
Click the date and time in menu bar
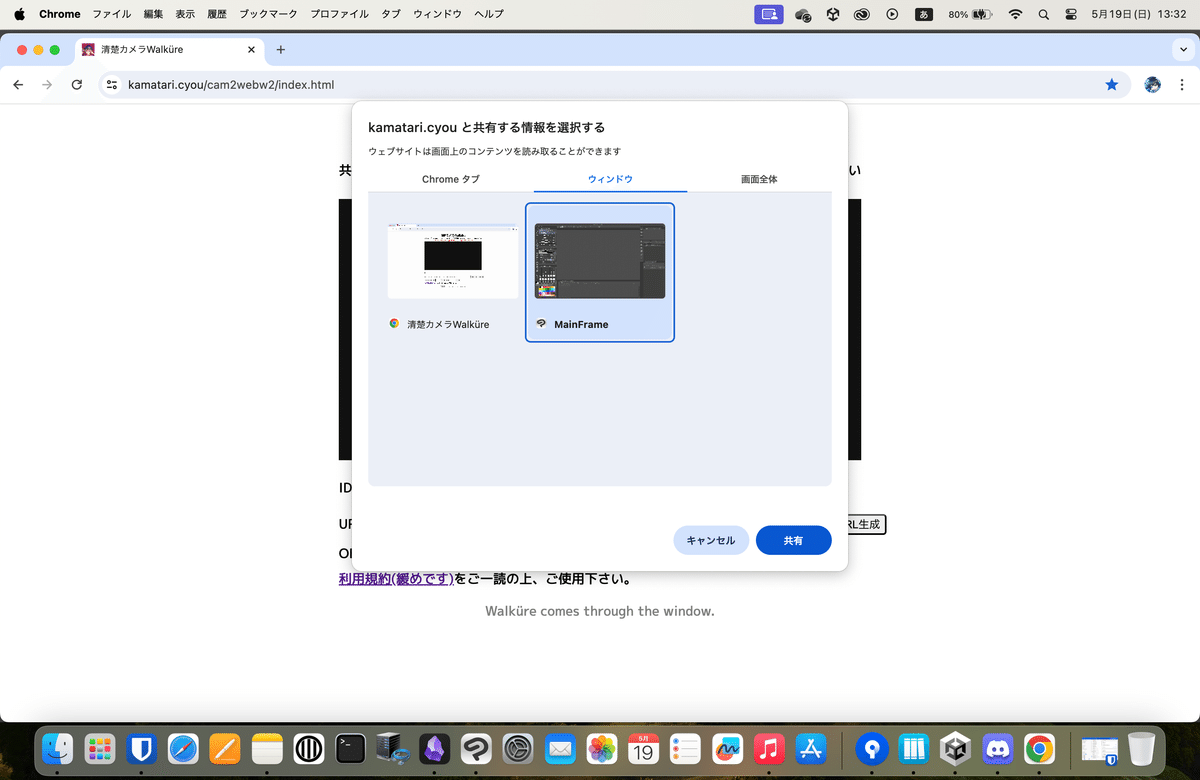1139,14
